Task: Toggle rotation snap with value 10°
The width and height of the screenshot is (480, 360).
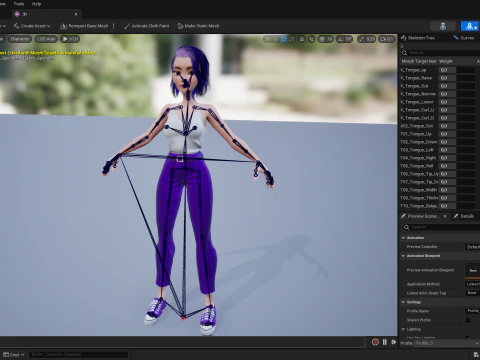Action: pyautogui.click(x=344, y=39)
